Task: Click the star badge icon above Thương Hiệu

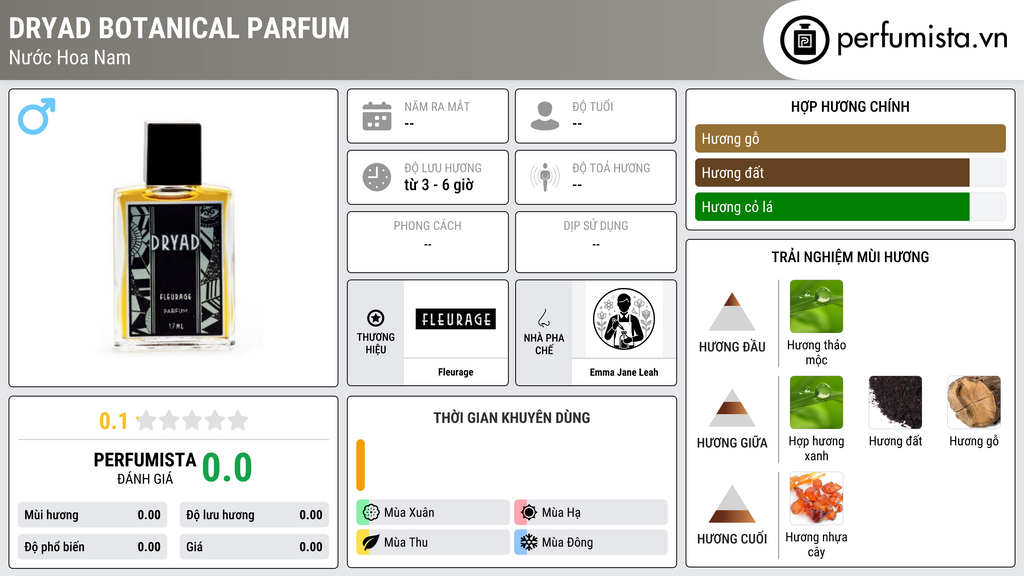Action: (376, 318)
